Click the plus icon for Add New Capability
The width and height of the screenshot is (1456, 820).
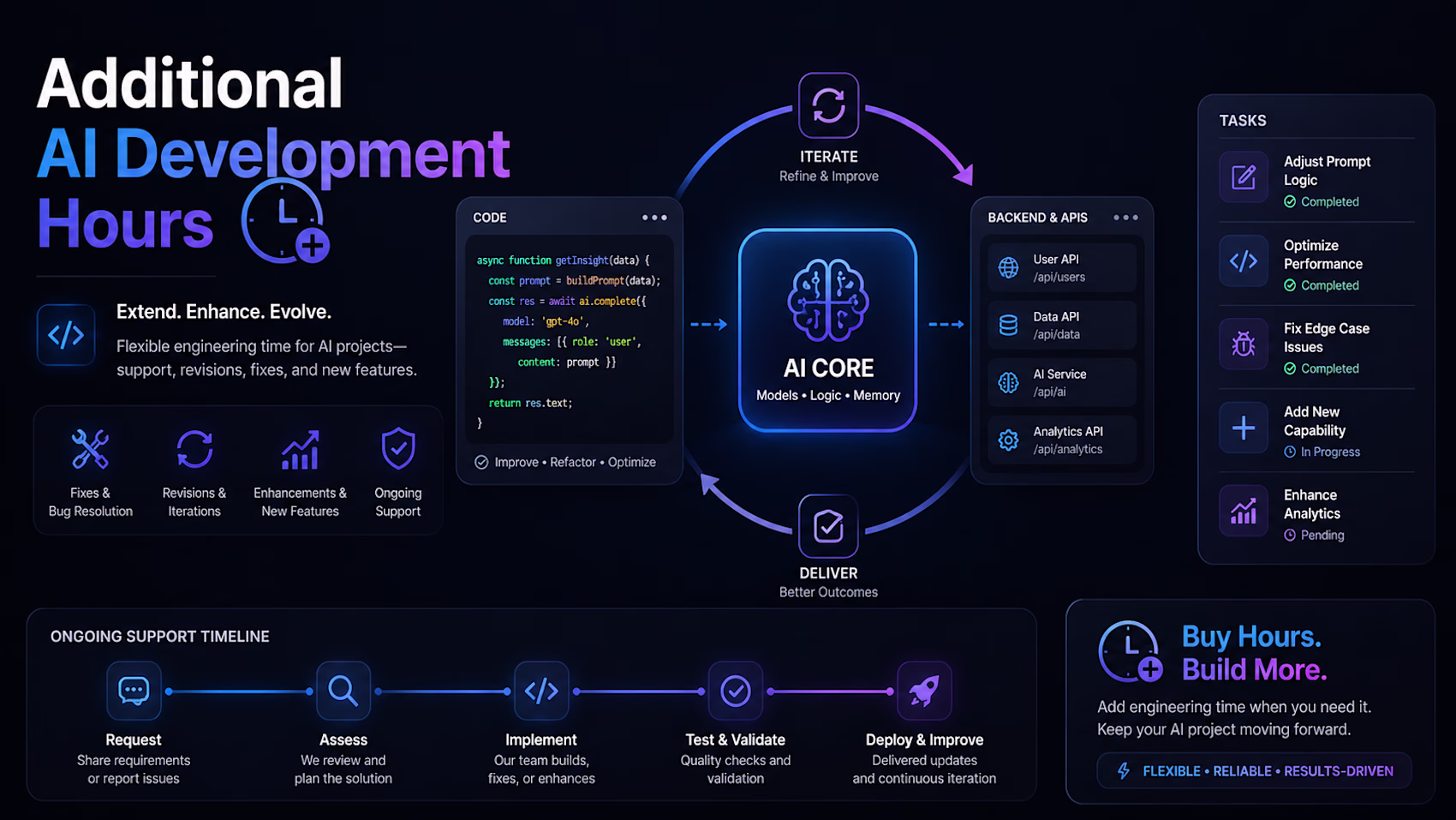click(1244, 428)
